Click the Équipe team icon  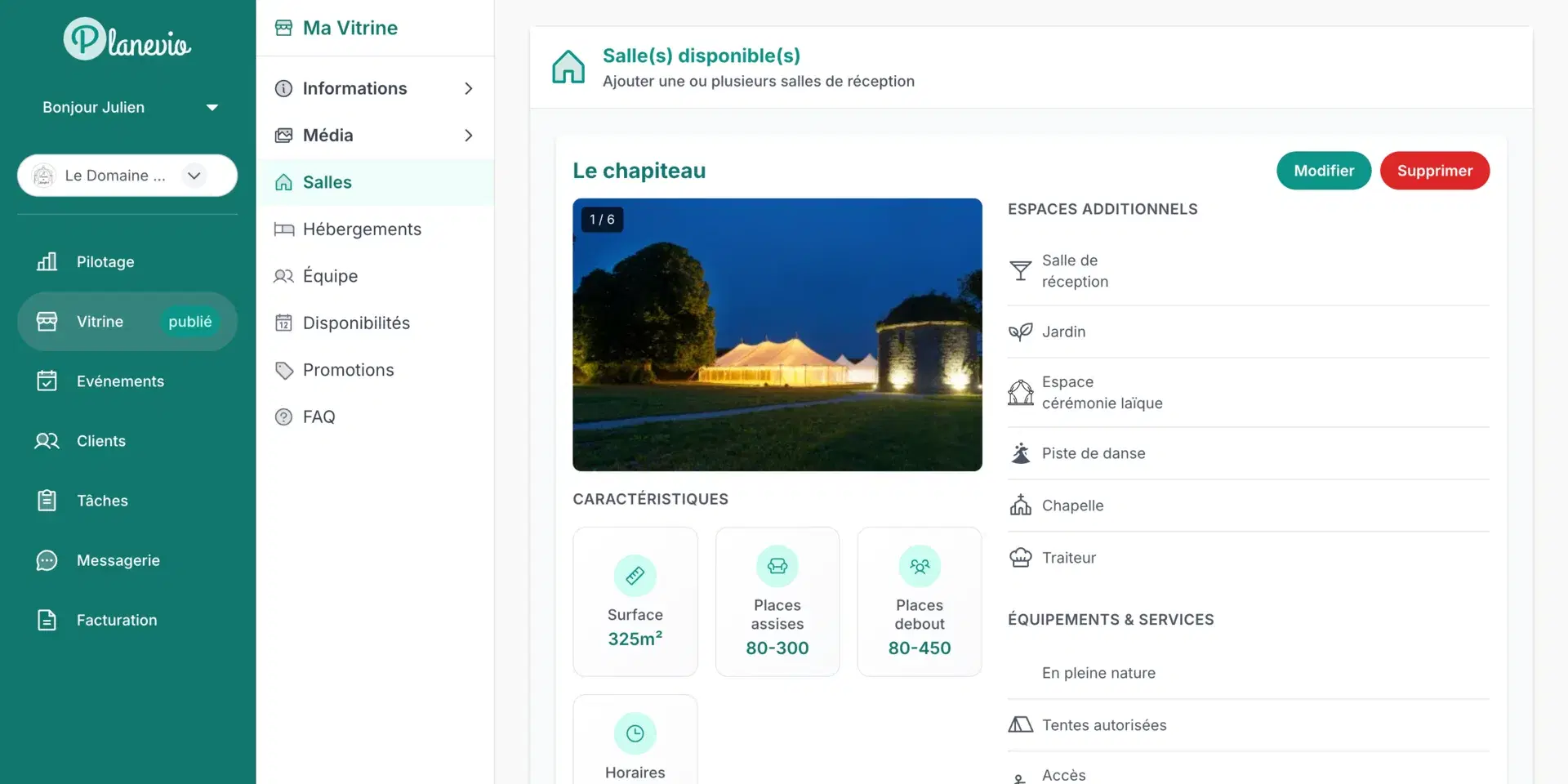283,276
